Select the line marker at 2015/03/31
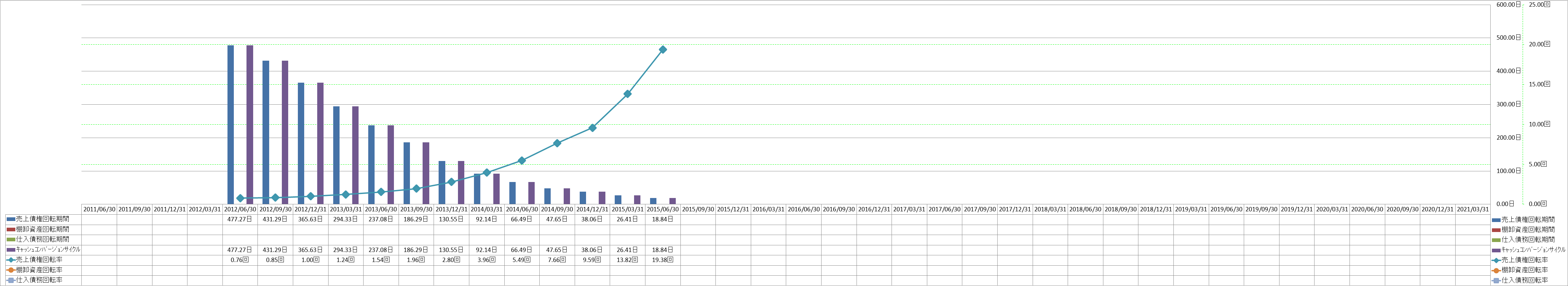Screen dimensions: 1568x286 [627, 94]
